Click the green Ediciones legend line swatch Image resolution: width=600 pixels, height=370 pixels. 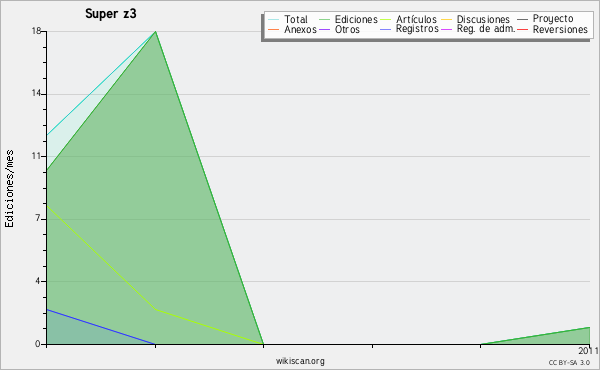point(324,19)
